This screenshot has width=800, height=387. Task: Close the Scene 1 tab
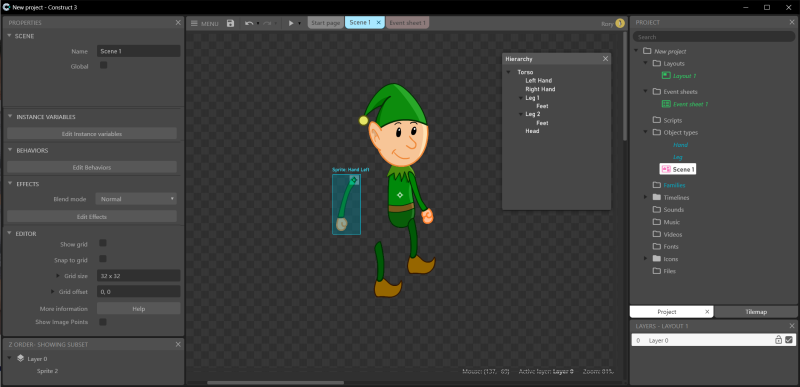coord(379,23)
